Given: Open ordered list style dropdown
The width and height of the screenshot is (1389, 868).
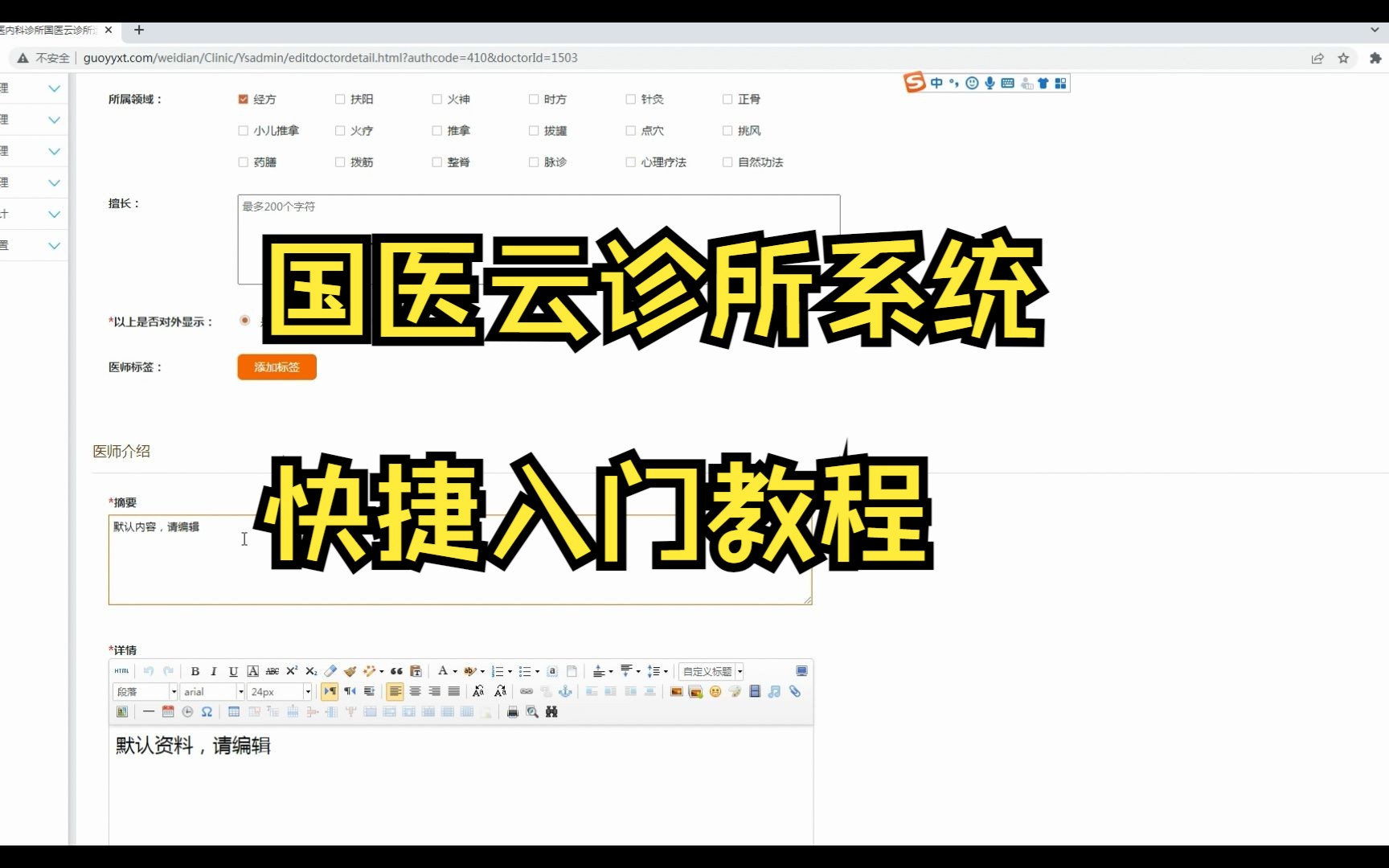Looking at the screenshot, I should pos(510,671).
